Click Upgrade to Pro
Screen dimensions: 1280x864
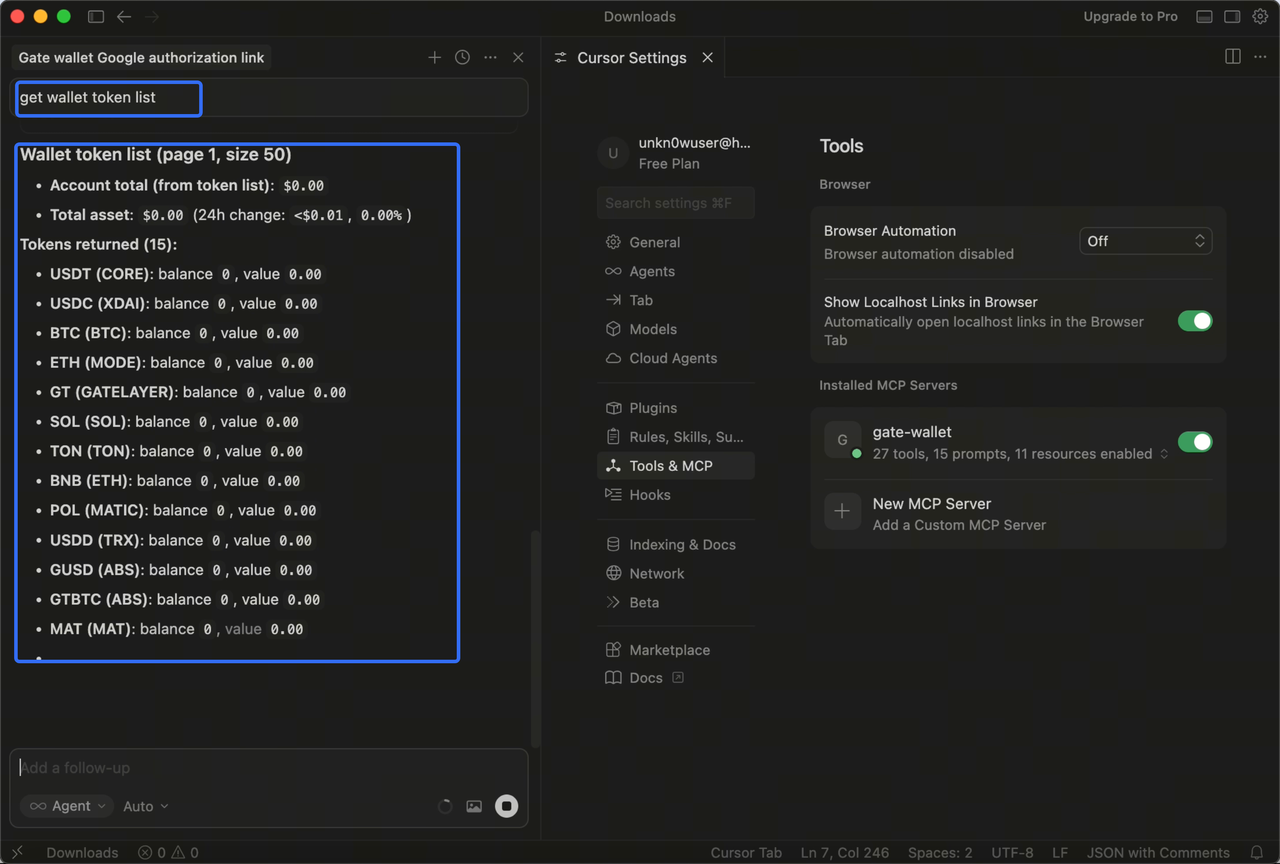tap(1130, 17)
